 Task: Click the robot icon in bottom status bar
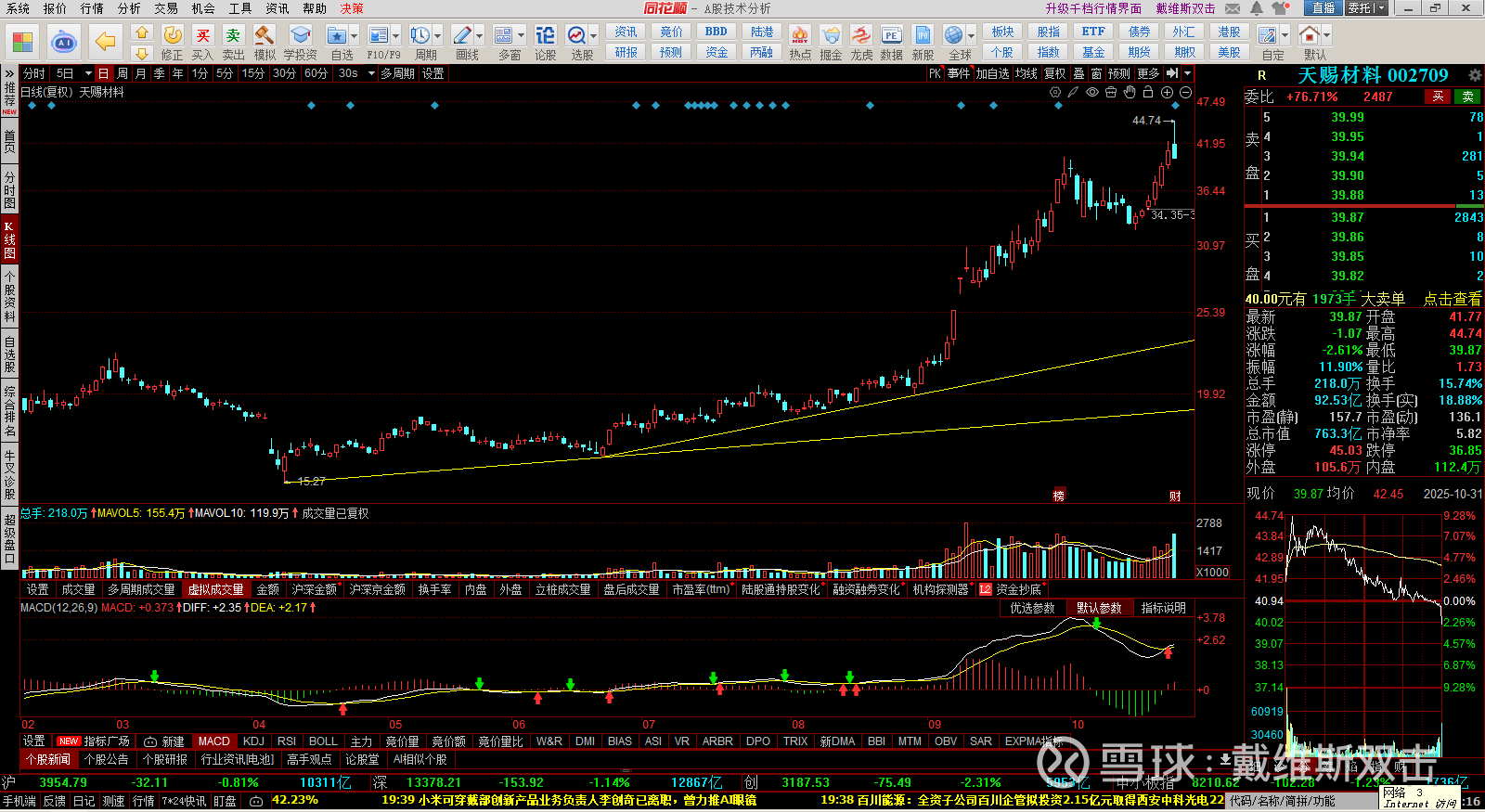pyautogui.click(x=256, y=801)
